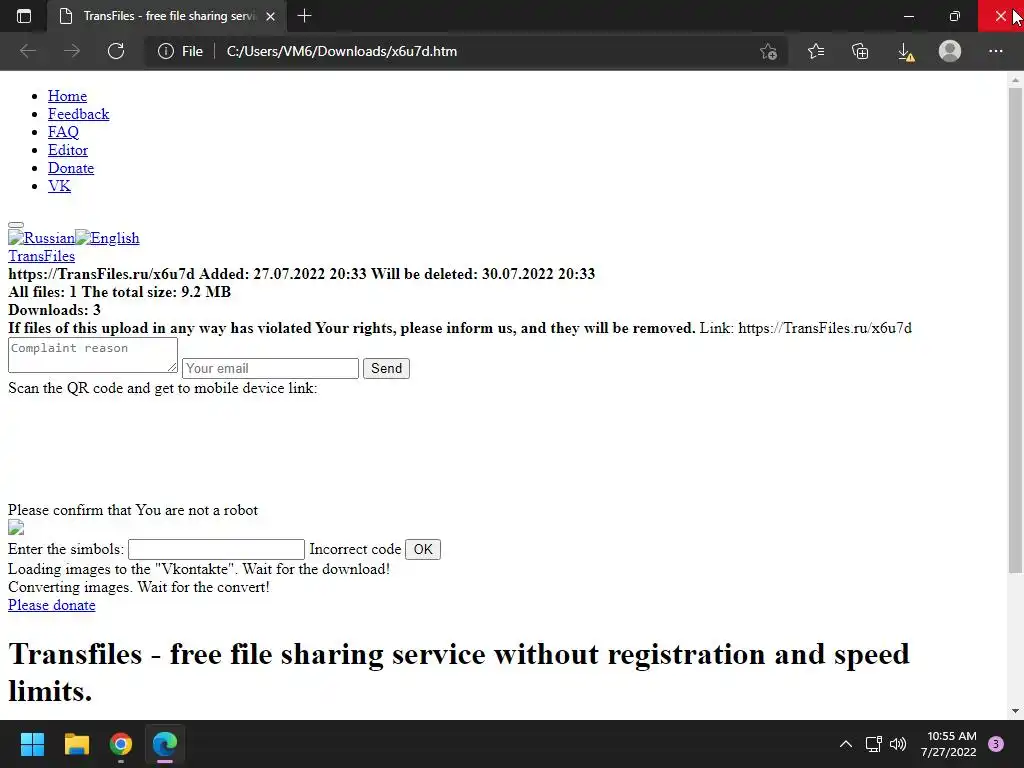Open the Donate link
The image size is (1024, 768).
click(71, 168)
